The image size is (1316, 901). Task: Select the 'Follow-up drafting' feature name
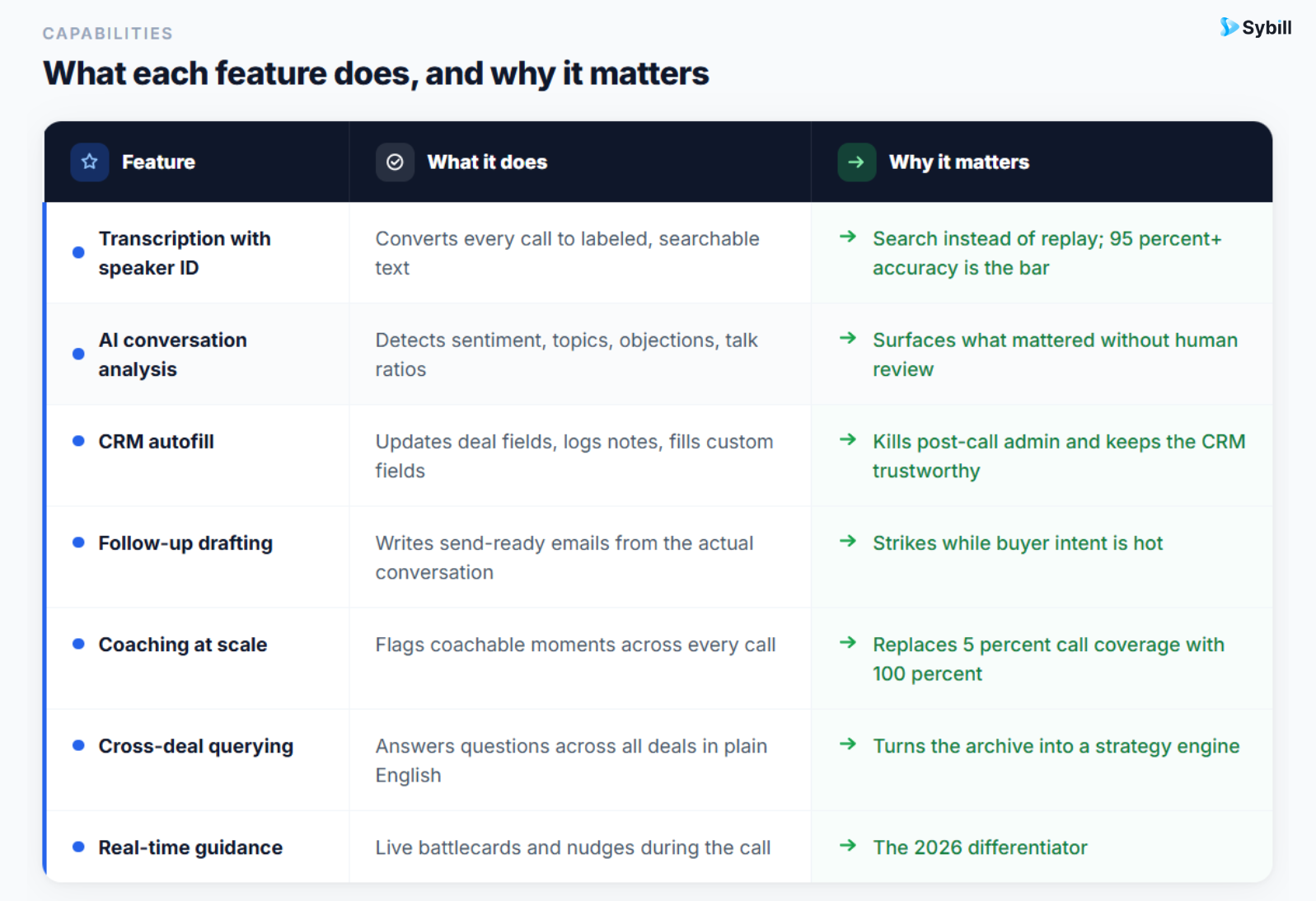[x=185, y=543]
